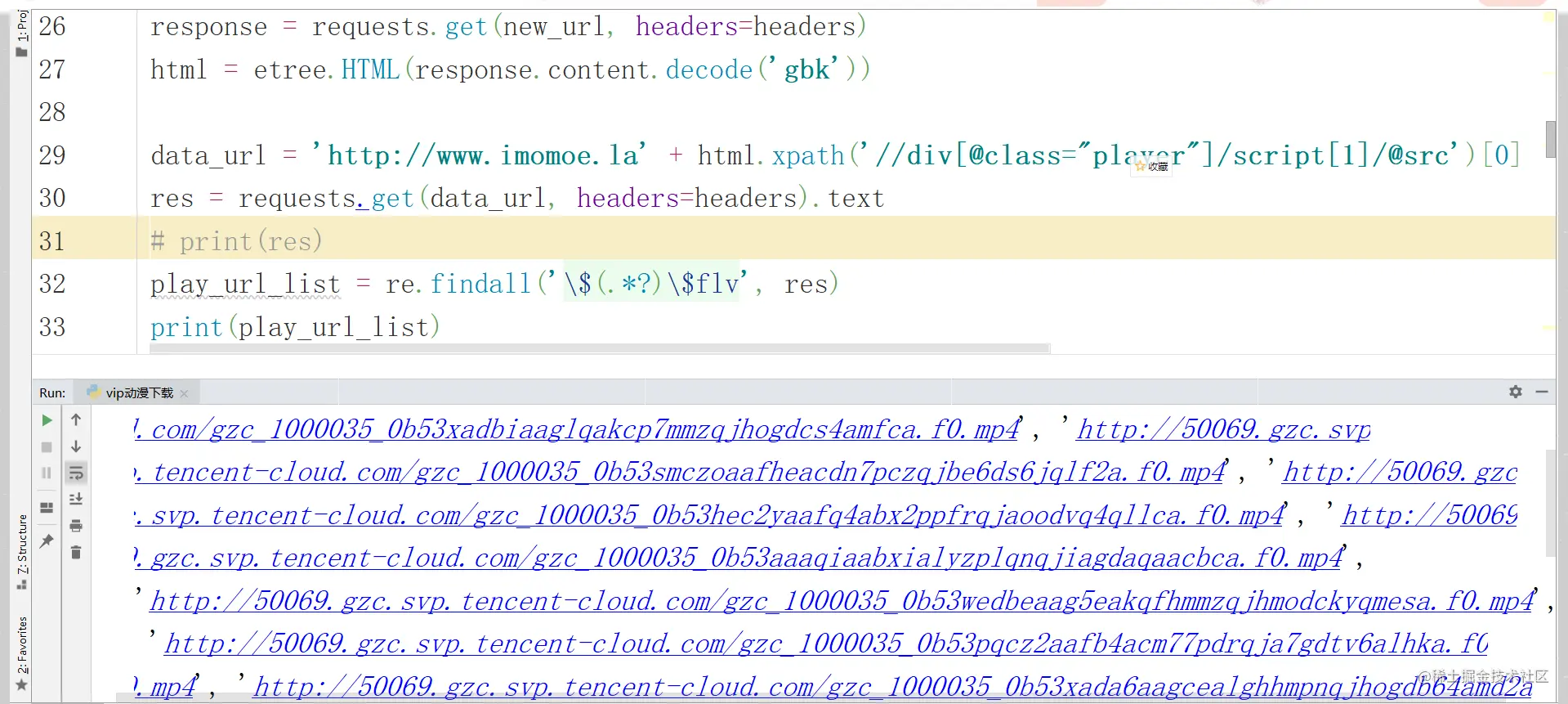Click 'findall' in the re.findall call
The height and width of the screenshot is (704, 1568).
(x=480, y=284)
